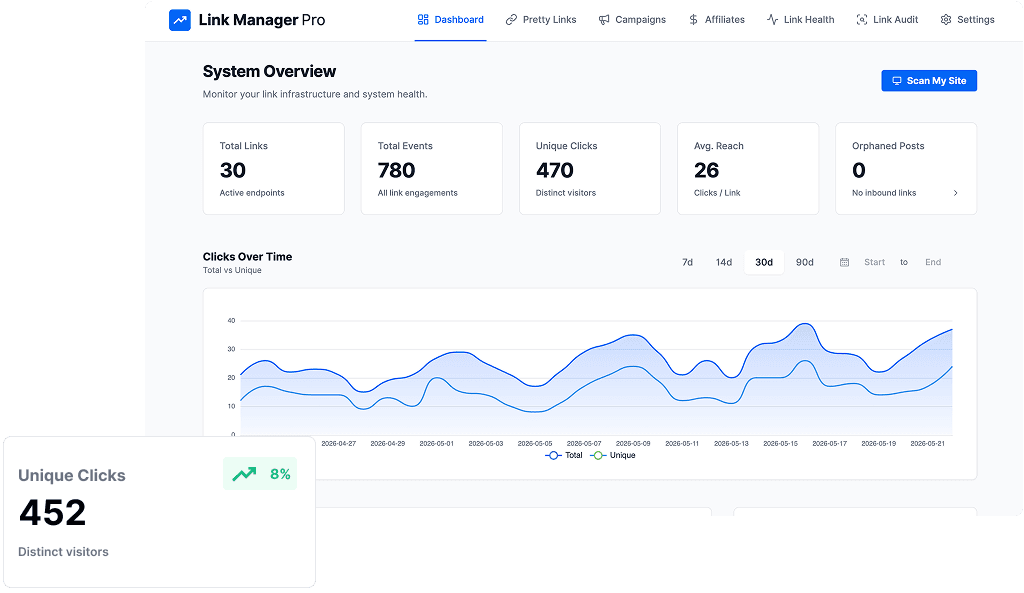Screen dimensions: 1024x593
Task: Click the Campaigns megaphone icon
Action: [x=604, y=20]
